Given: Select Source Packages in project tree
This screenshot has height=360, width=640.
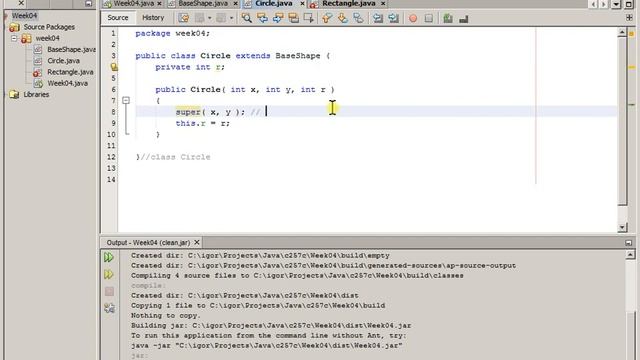Looking at the screenshot, I should (x=49, y=27).
